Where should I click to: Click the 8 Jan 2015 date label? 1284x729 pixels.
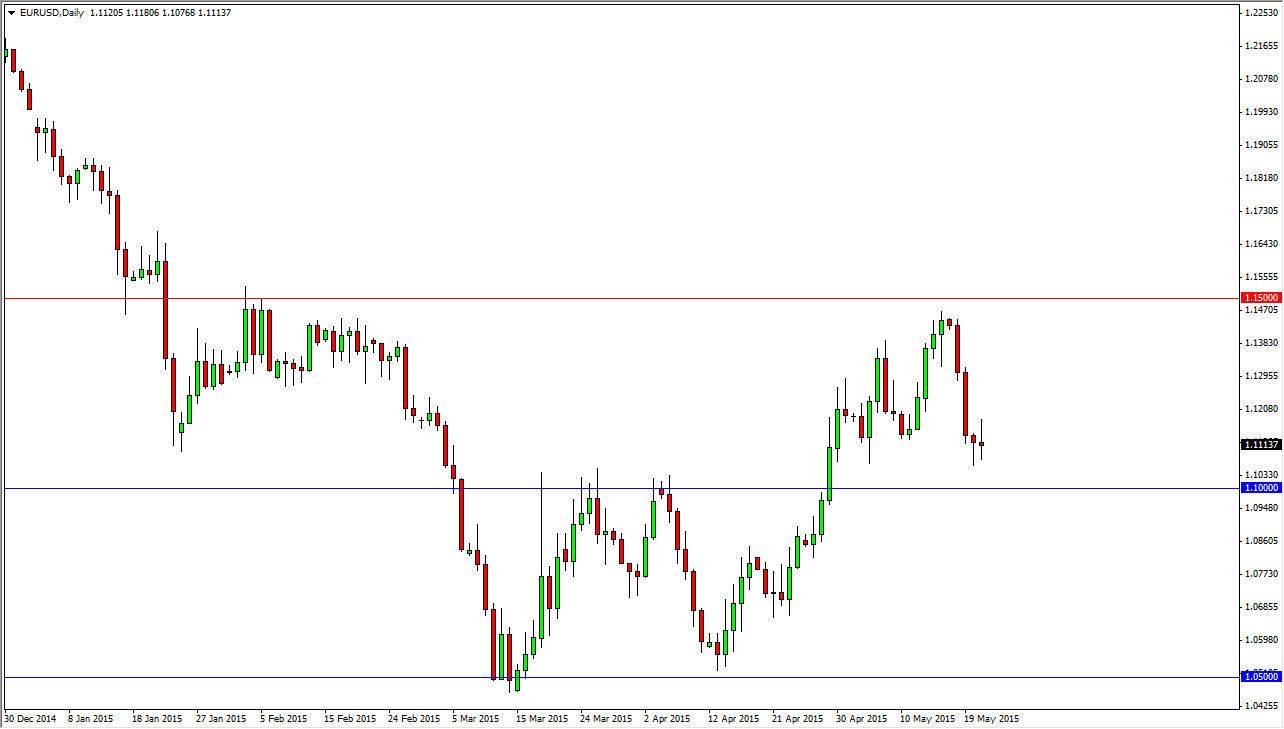[x=91, y=719]
